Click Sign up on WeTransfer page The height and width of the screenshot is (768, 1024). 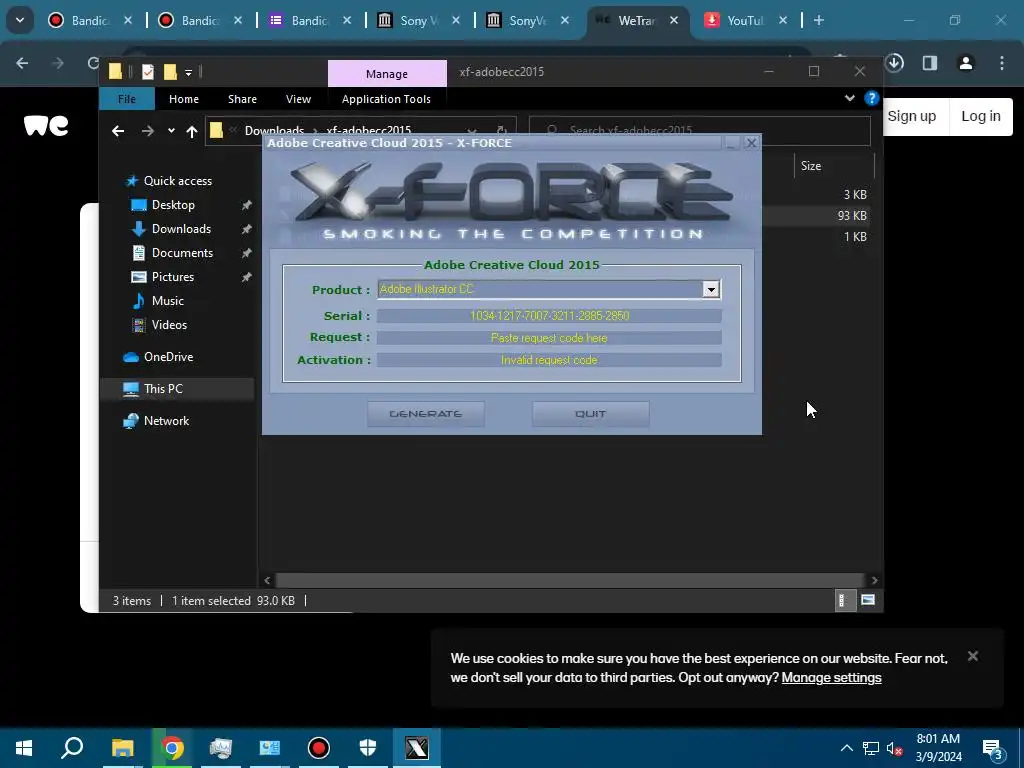click(912, 116)
